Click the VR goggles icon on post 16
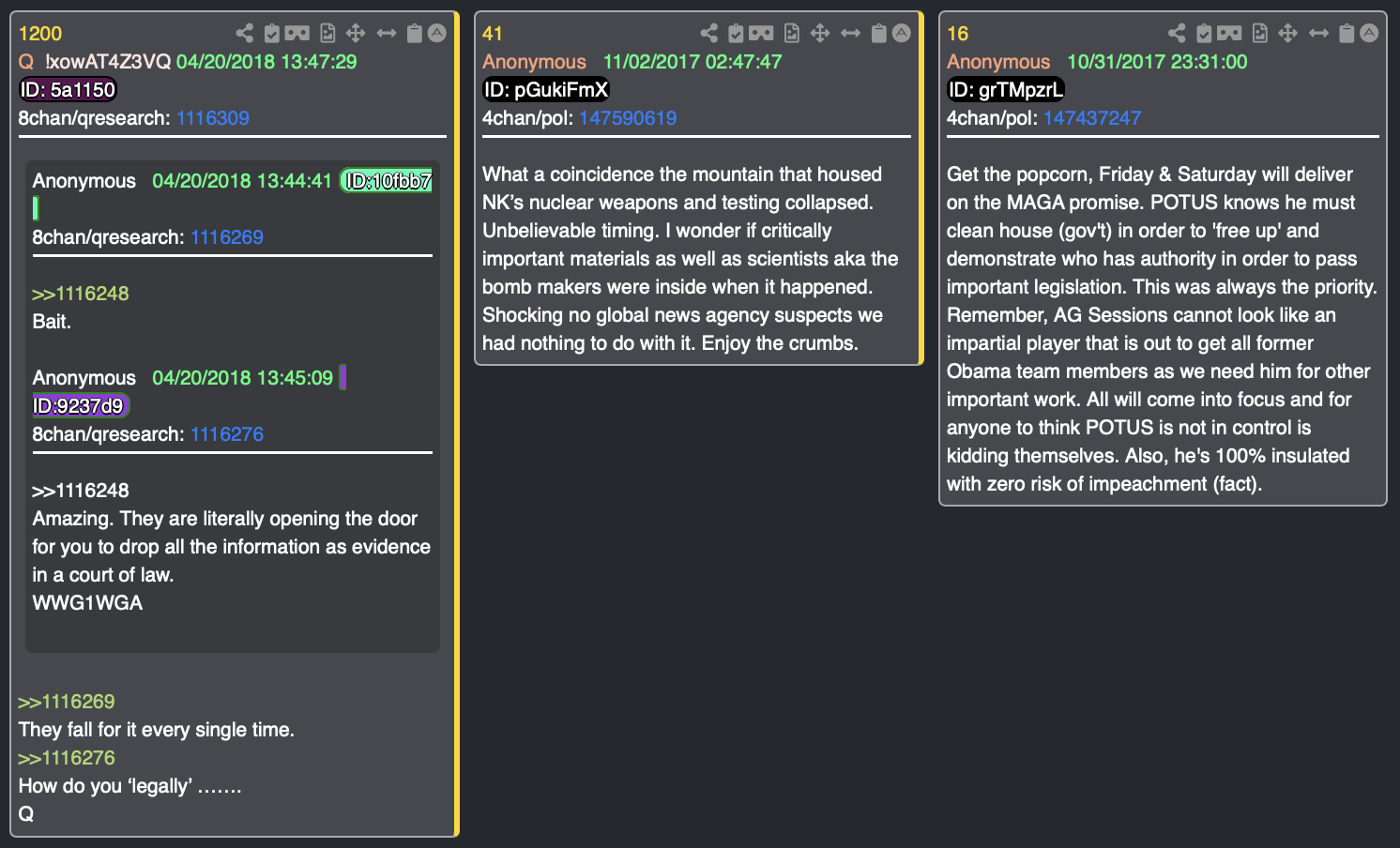Screen dimensions: 1400x848 pos(1229,34)
